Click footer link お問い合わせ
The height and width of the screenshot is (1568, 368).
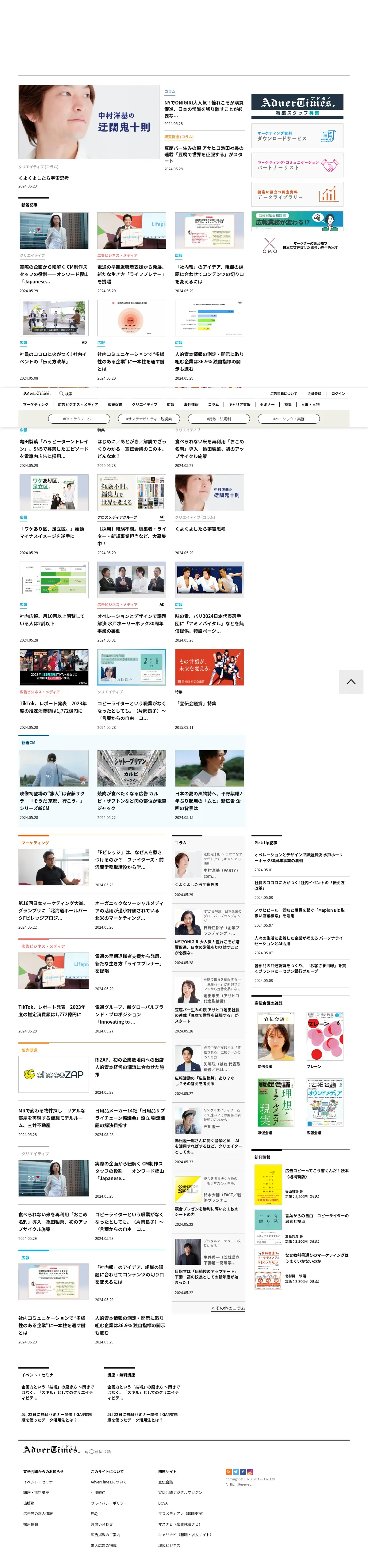pyautogui.click(x=102, y=1524)
